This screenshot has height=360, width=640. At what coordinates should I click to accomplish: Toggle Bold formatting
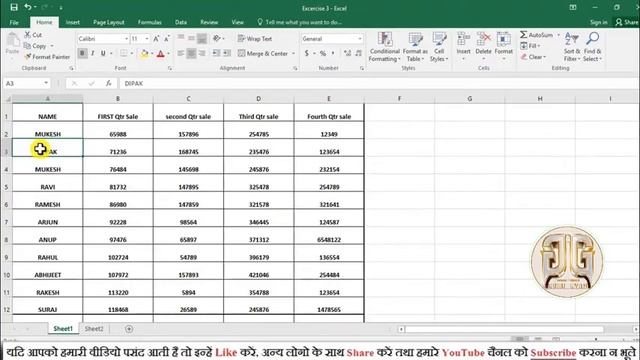[x=82, y=53]
